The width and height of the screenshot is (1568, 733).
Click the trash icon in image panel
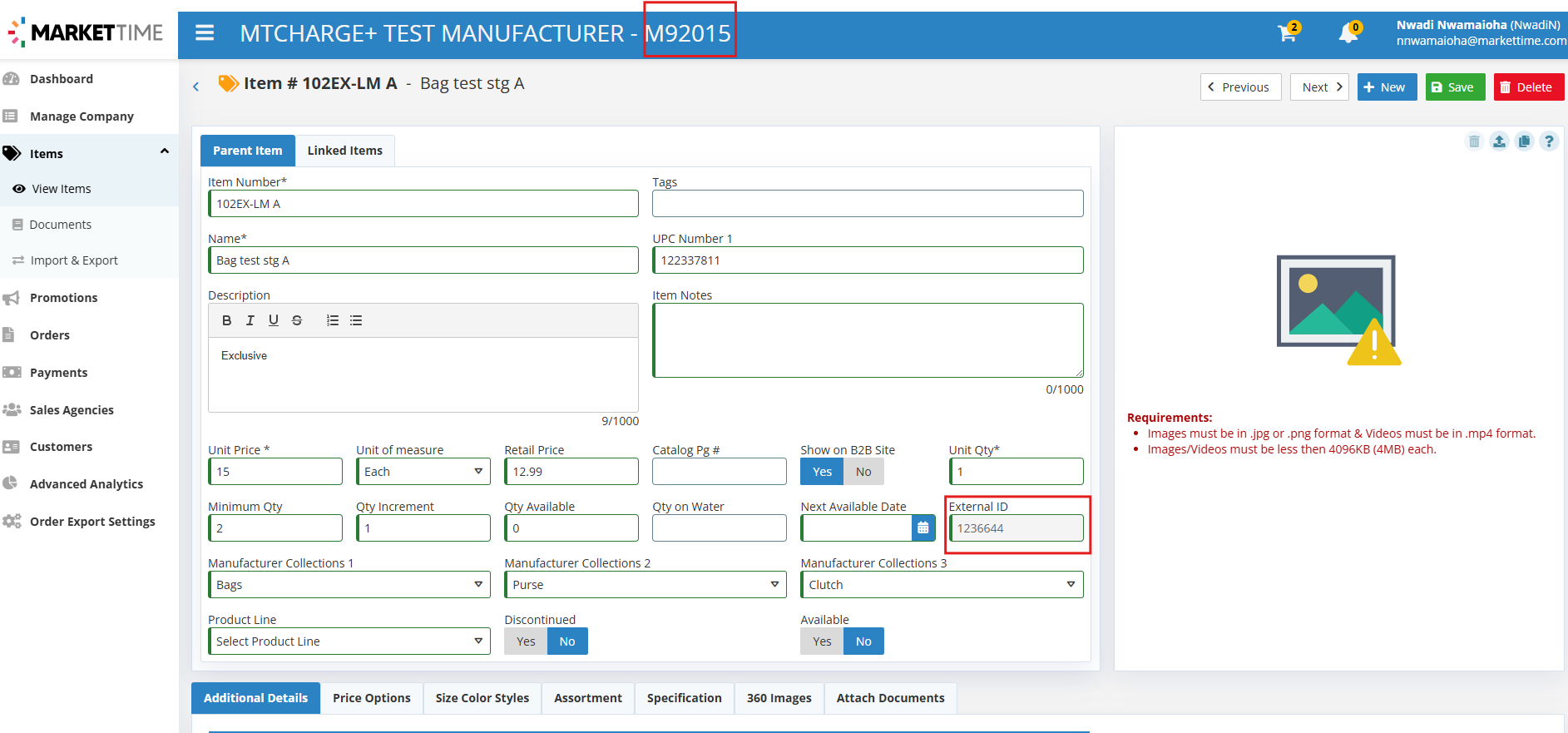[x=1474, y=141]
